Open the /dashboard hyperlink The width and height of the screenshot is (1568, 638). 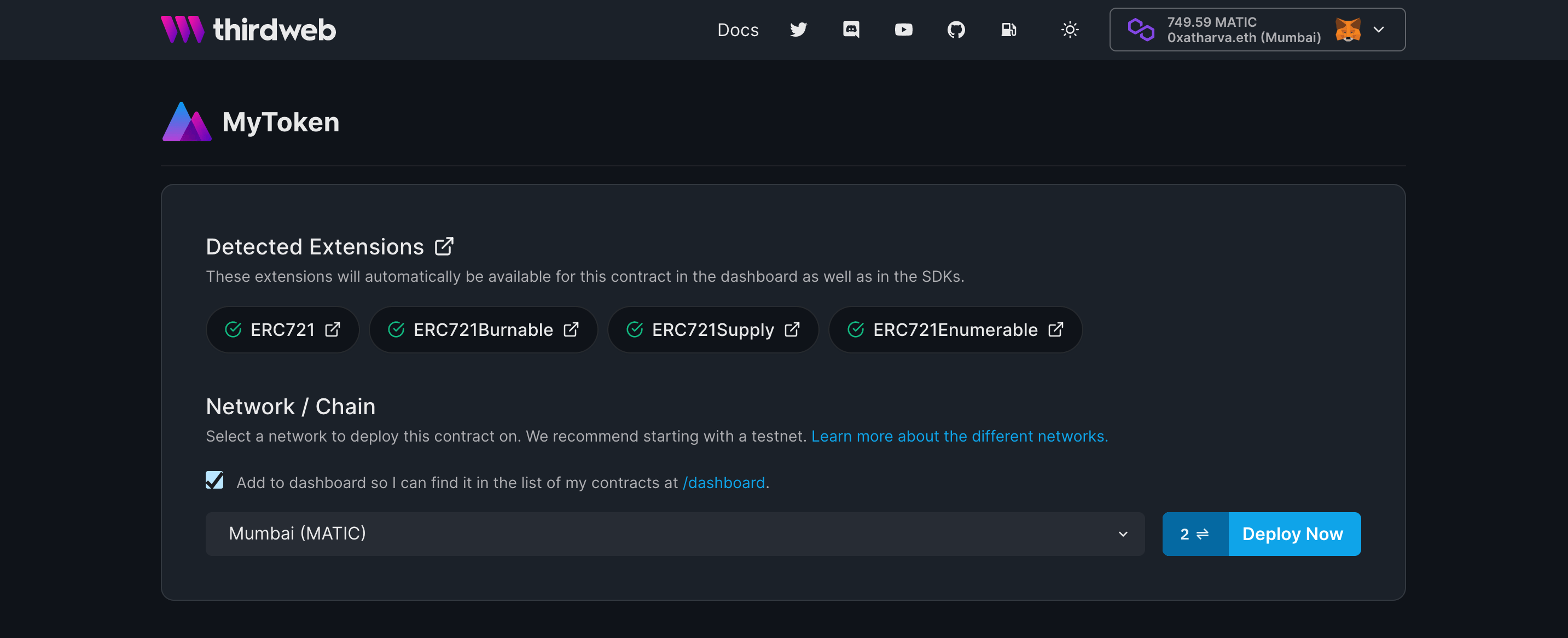pos(724,482)
